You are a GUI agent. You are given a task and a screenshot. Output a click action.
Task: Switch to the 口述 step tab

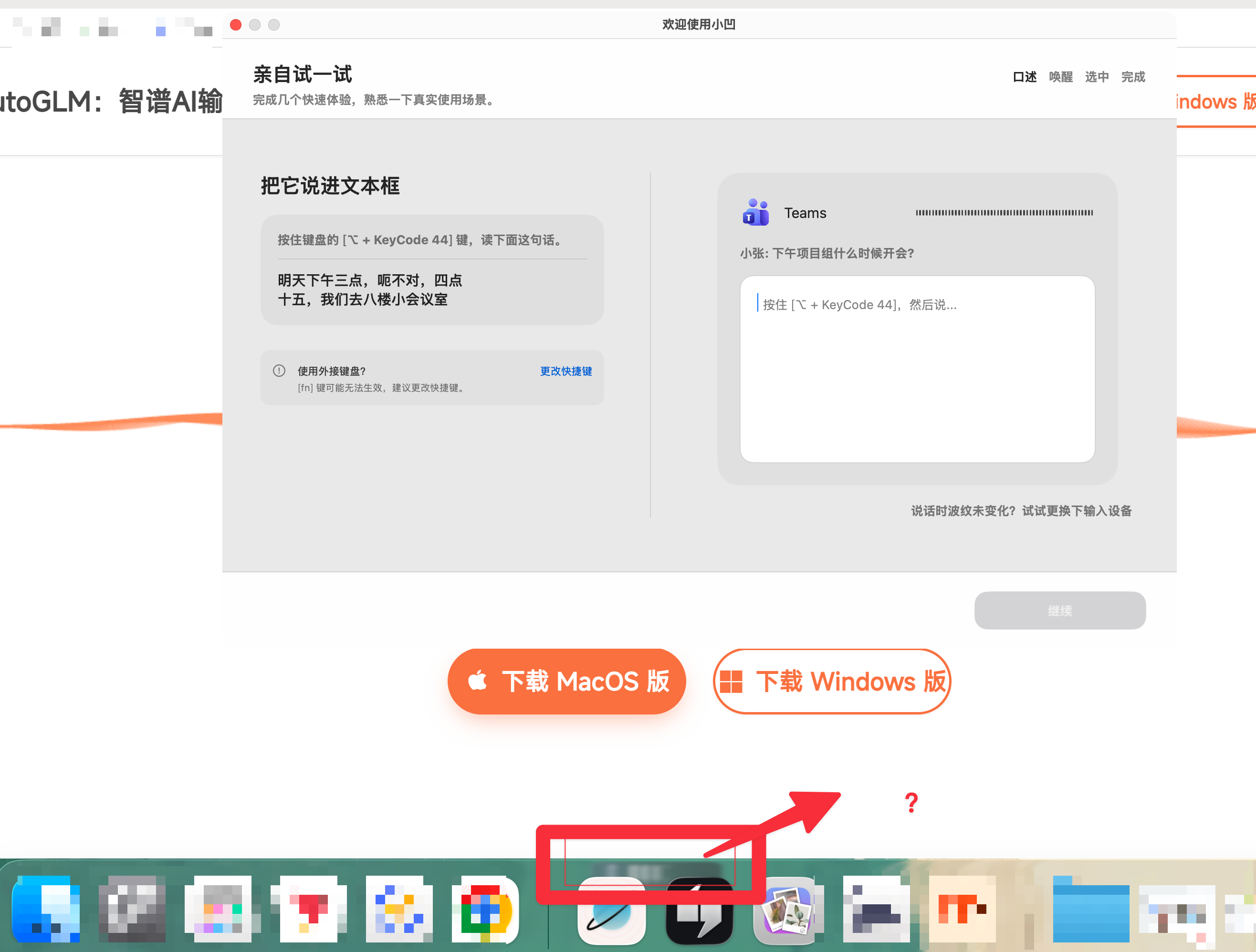[x=1025, y=77]
